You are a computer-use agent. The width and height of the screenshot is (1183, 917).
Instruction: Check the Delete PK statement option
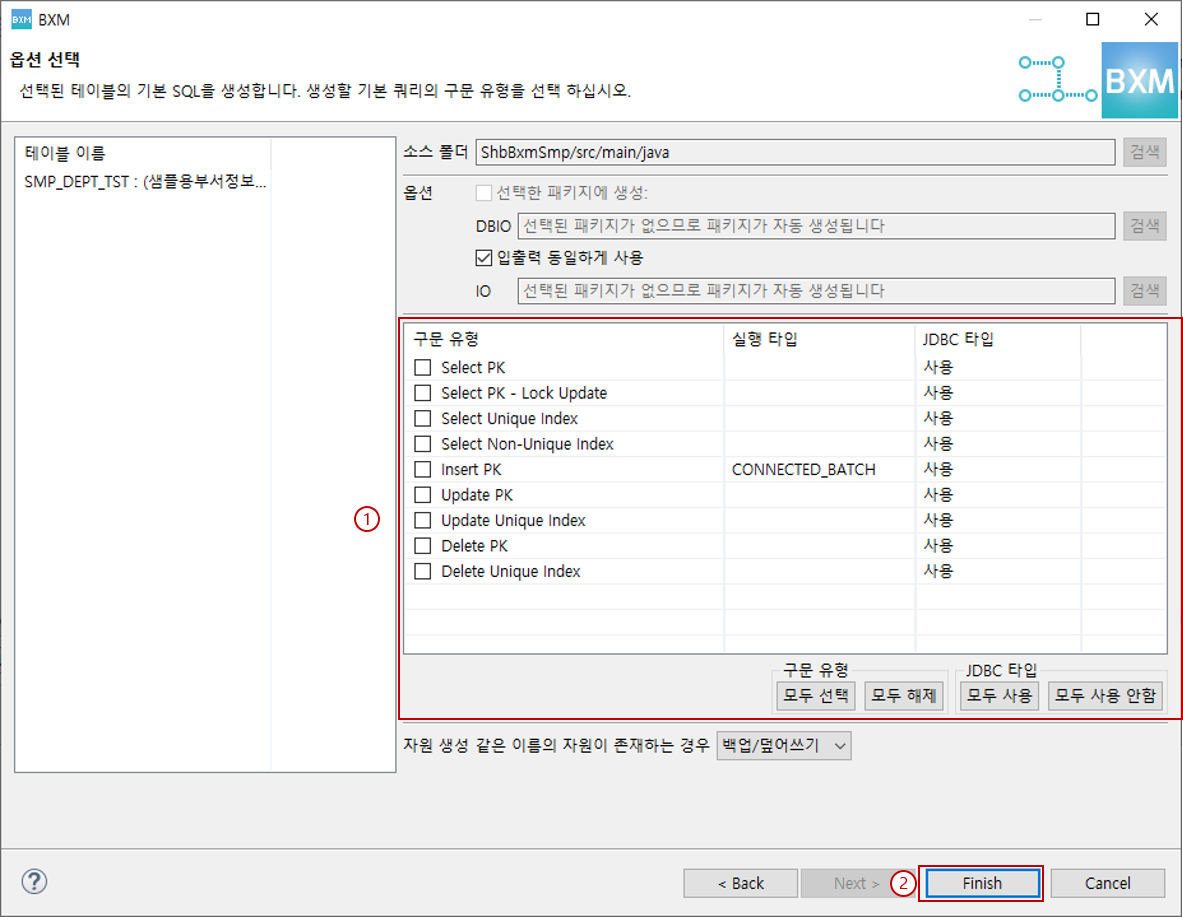click(421, 545)
